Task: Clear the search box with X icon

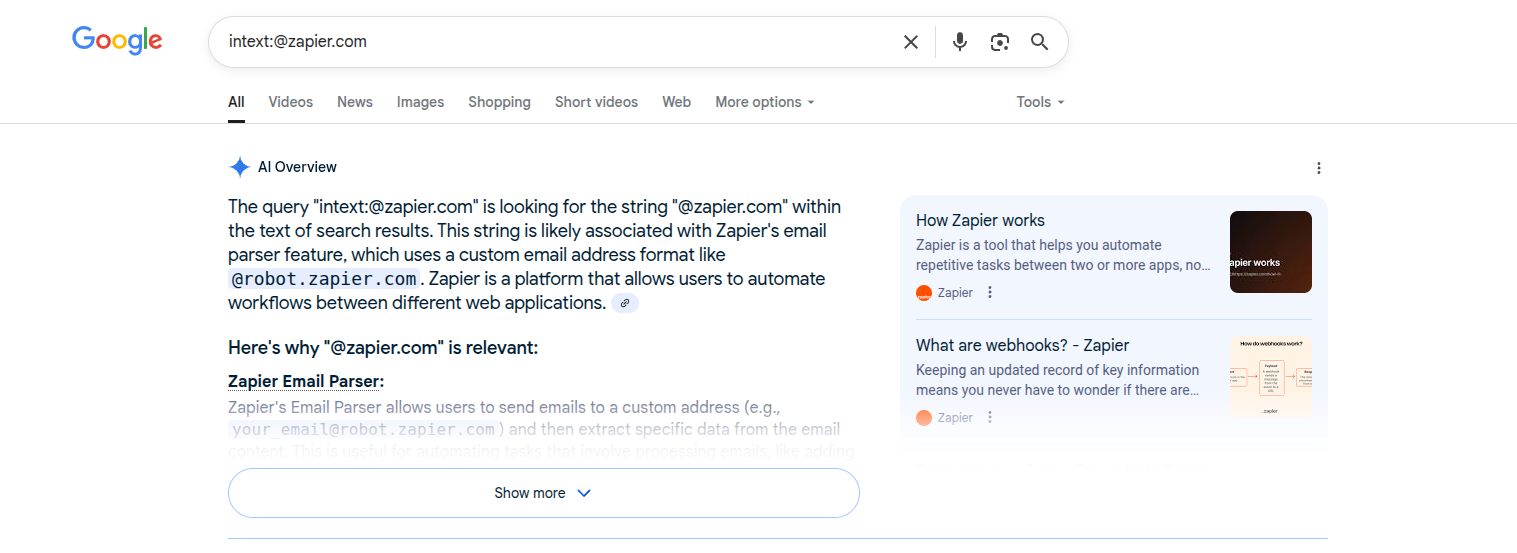Action: tap(911, 42)
